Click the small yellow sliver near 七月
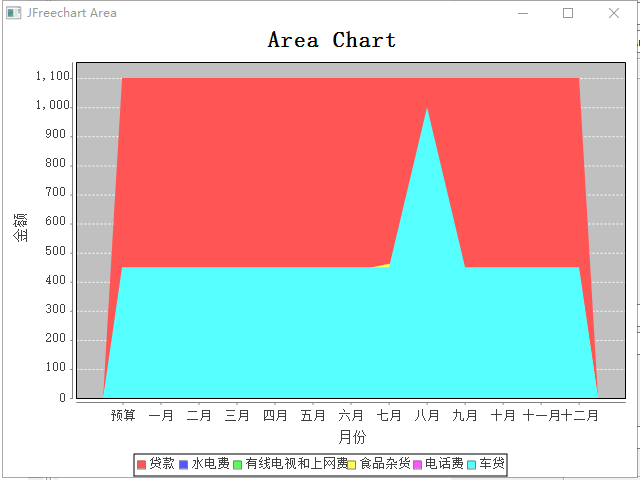This screenshot has width=640, height=480. (383, 266)
